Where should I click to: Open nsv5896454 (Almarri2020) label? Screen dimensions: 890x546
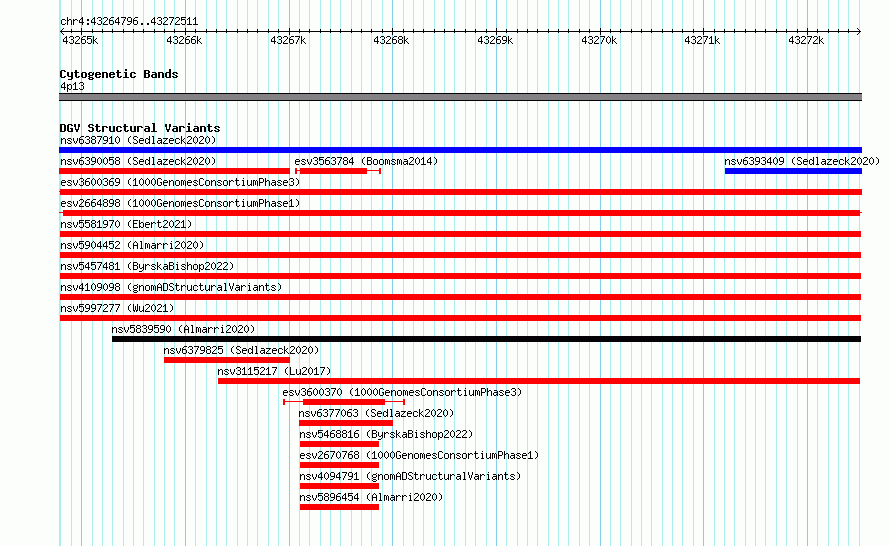point(371,497)
